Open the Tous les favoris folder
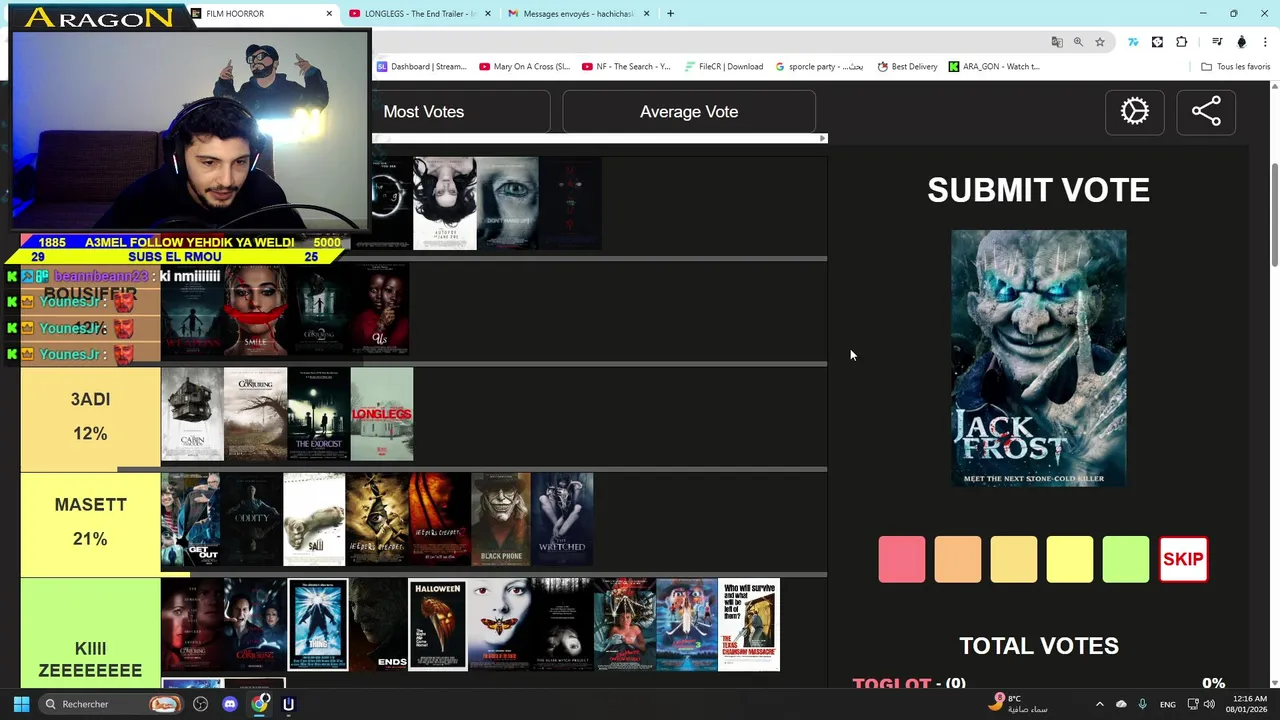 pyautogui.click(x=1235, y=67)
